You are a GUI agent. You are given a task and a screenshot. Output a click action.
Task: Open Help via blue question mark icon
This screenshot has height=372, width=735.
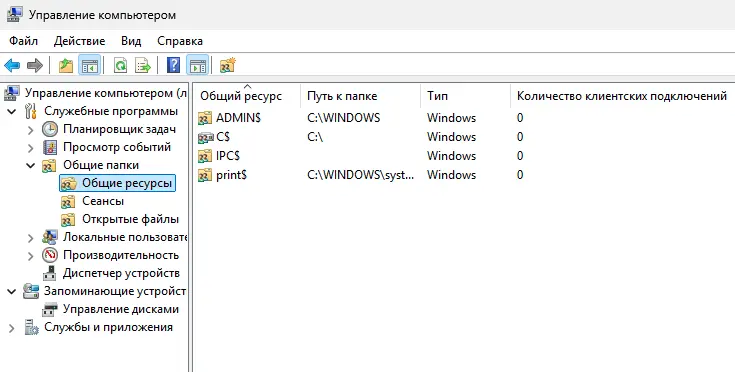pos(173,65)
